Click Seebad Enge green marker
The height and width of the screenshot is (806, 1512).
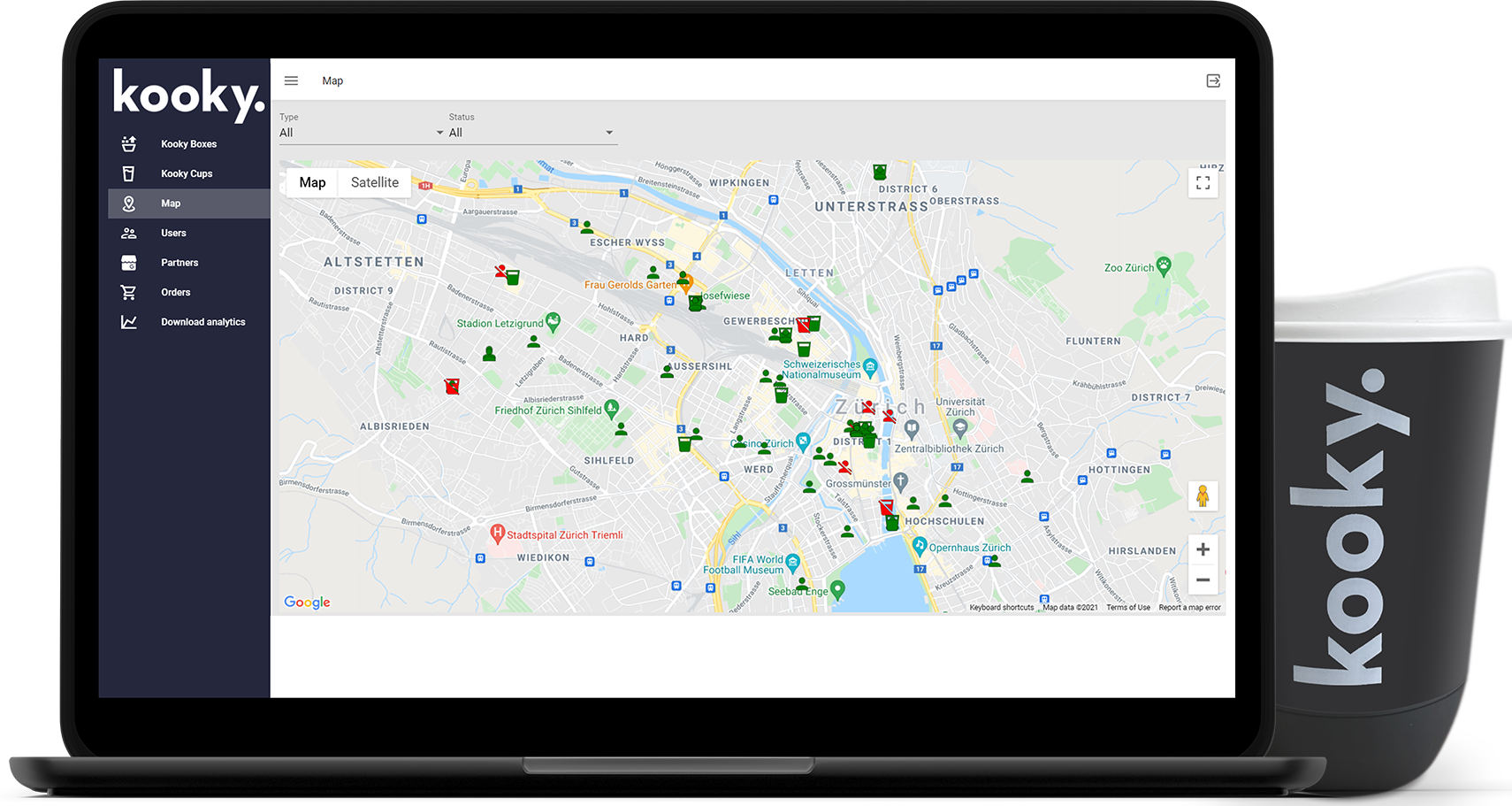point(837,588)
